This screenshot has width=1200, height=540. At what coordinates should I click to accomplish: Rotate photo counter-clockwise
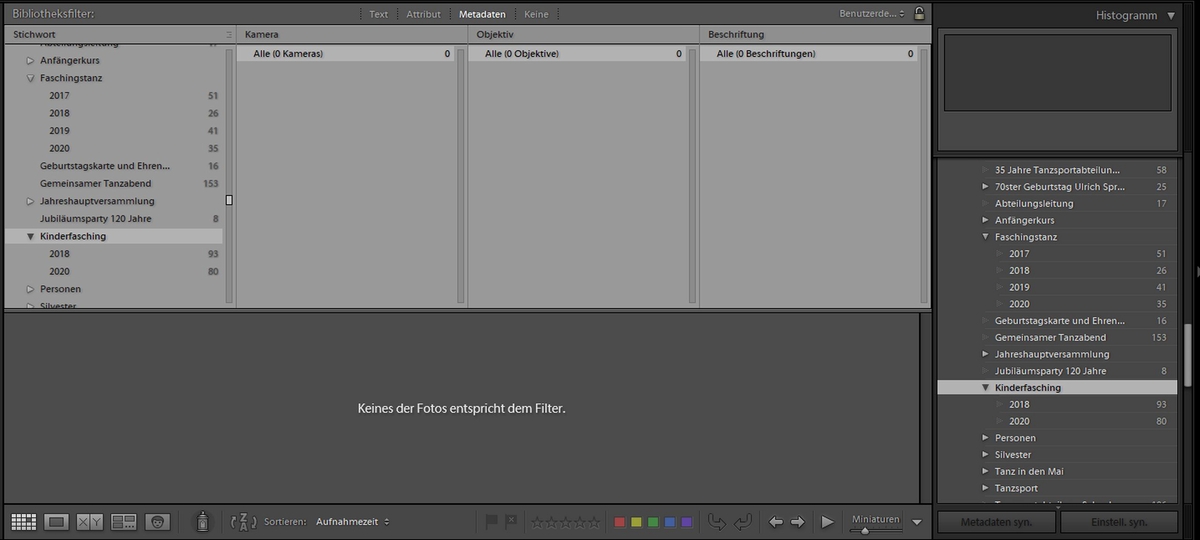click(x=717, y=522)
